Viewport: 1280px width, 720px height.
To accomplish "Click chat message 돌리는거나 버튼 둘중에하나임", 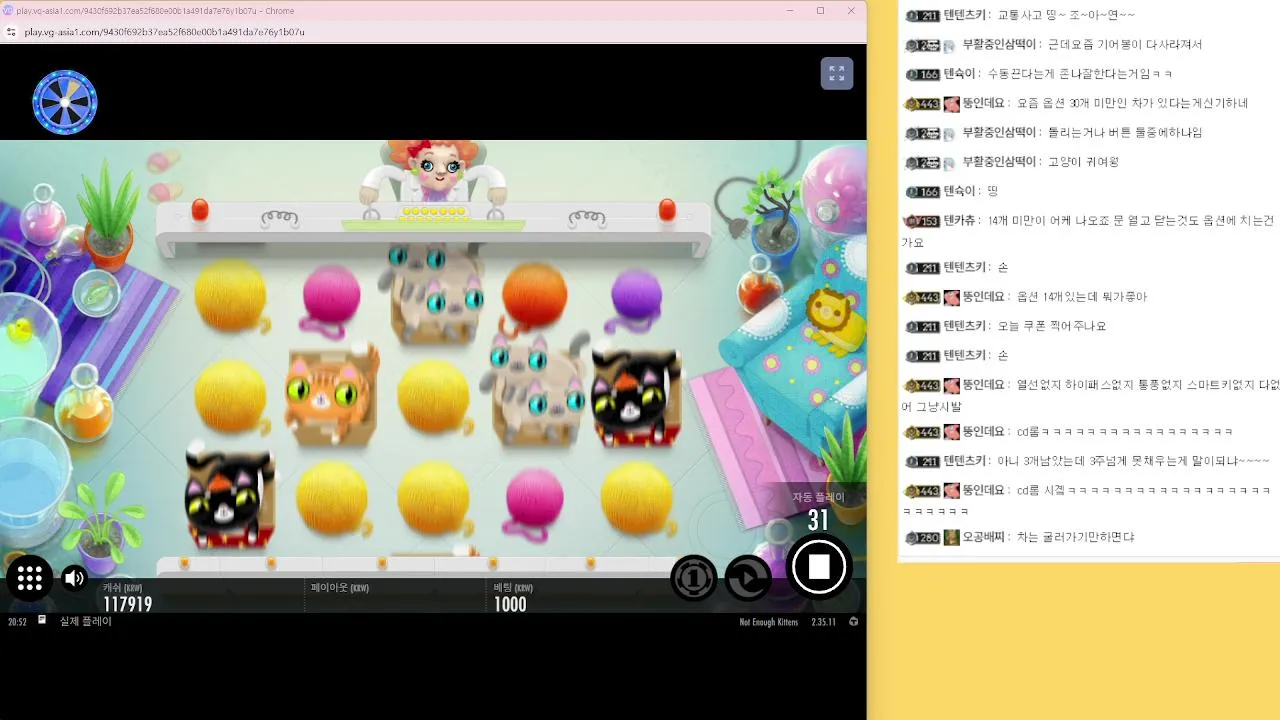I will (x=1124, y=132).
